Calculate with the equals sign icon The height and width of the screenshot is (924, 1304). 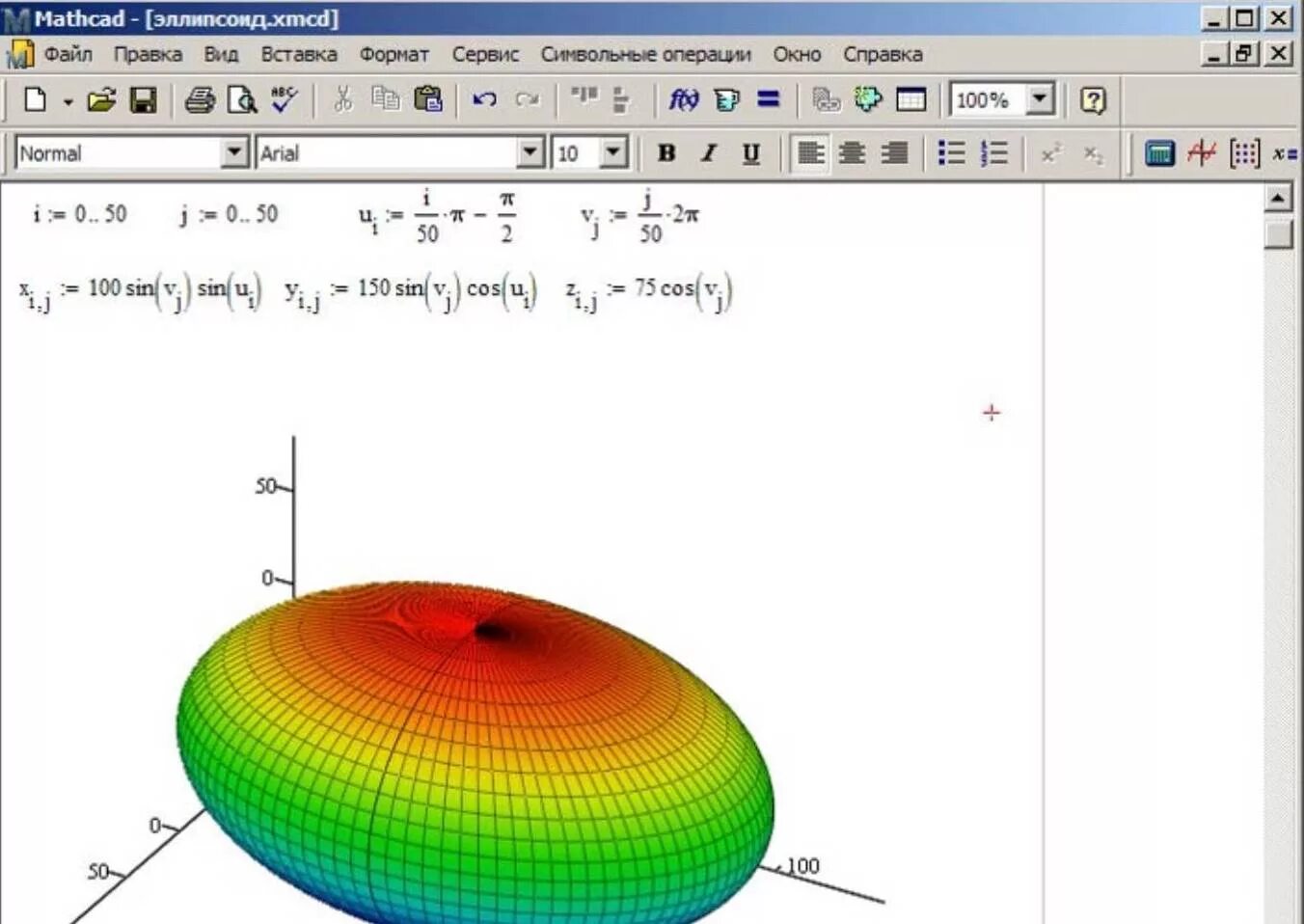(x=768, y=99)
